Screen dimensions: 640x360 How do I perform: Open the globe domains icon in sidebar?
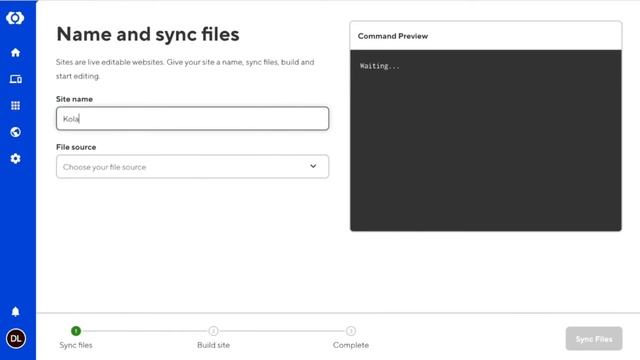[x=16, y=132]
